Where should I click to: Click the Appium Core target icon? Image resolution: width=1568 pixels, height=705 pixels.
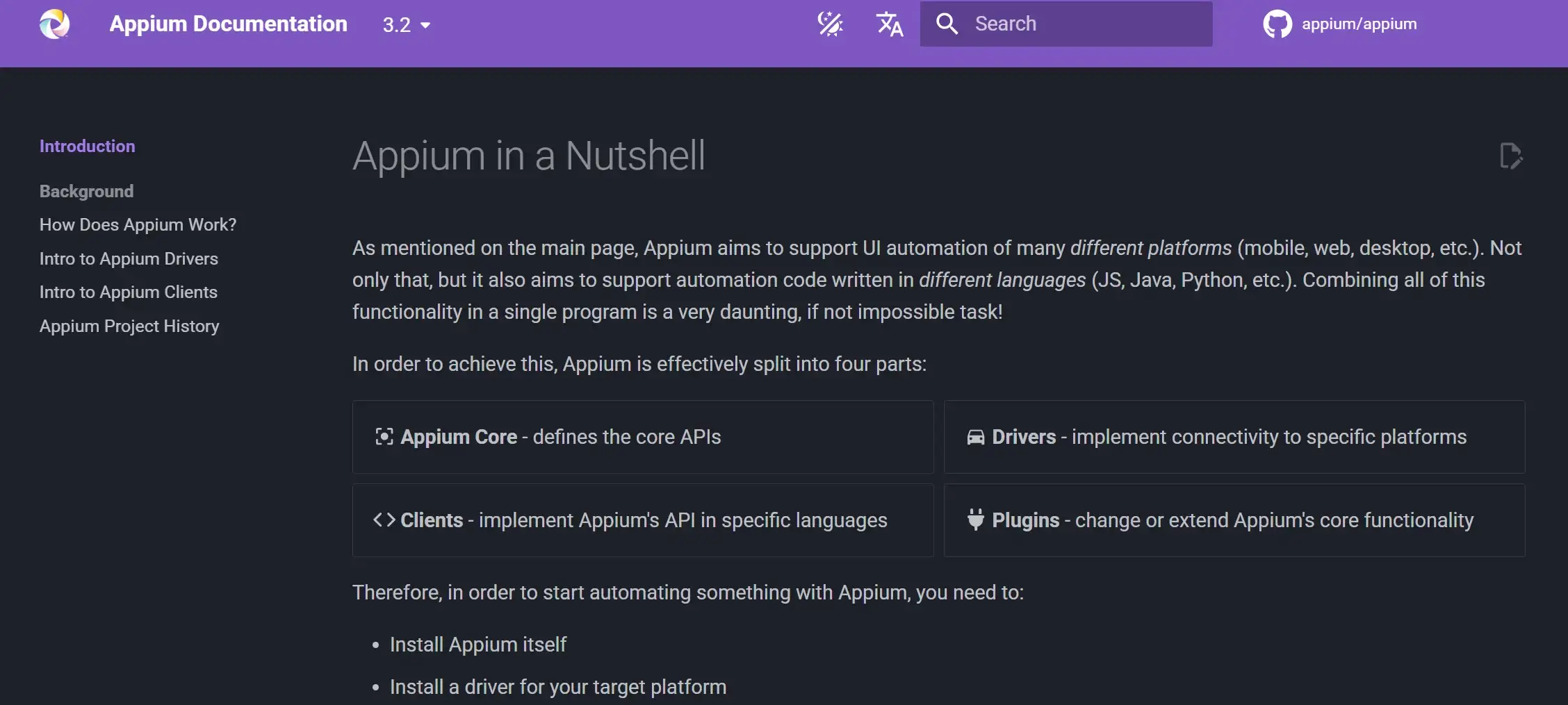click(x=384, y=437)
